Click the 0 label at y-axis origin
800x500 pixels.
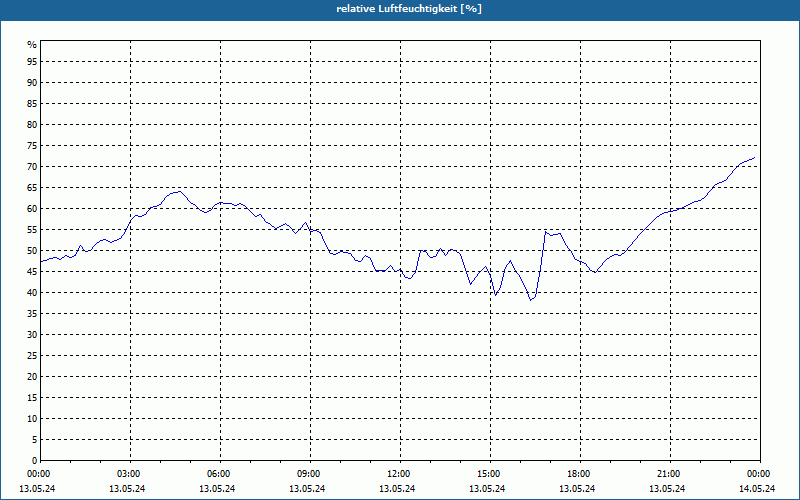tap(35, 460)
